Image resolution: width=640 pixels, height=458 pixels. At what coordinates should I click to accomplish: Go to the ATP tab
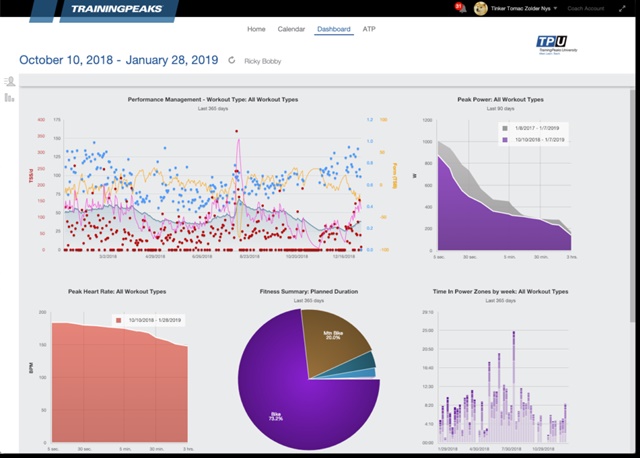pos(369,30)
